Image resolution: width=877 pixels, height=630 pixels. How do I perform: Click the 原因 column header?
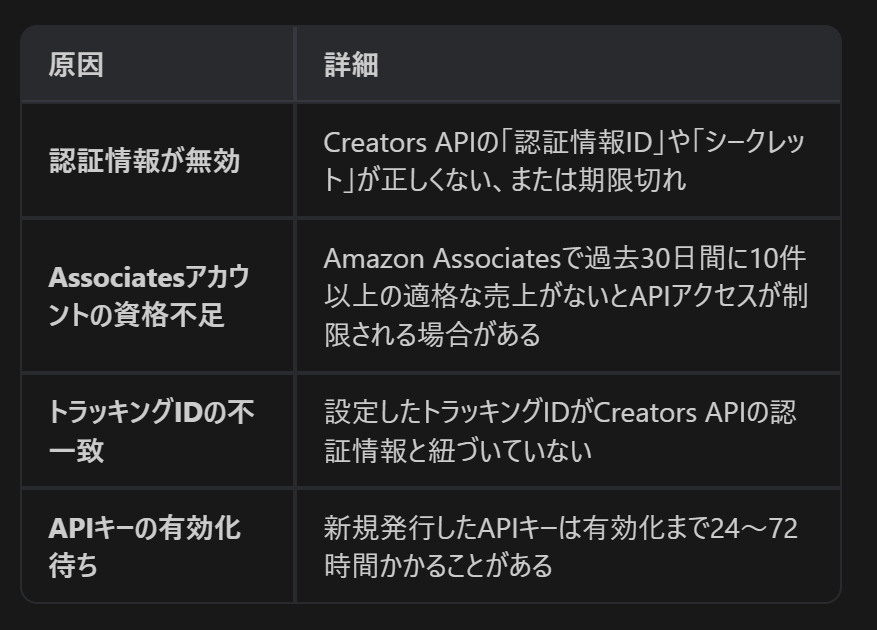pyautogui.click(x=76, y=66)
